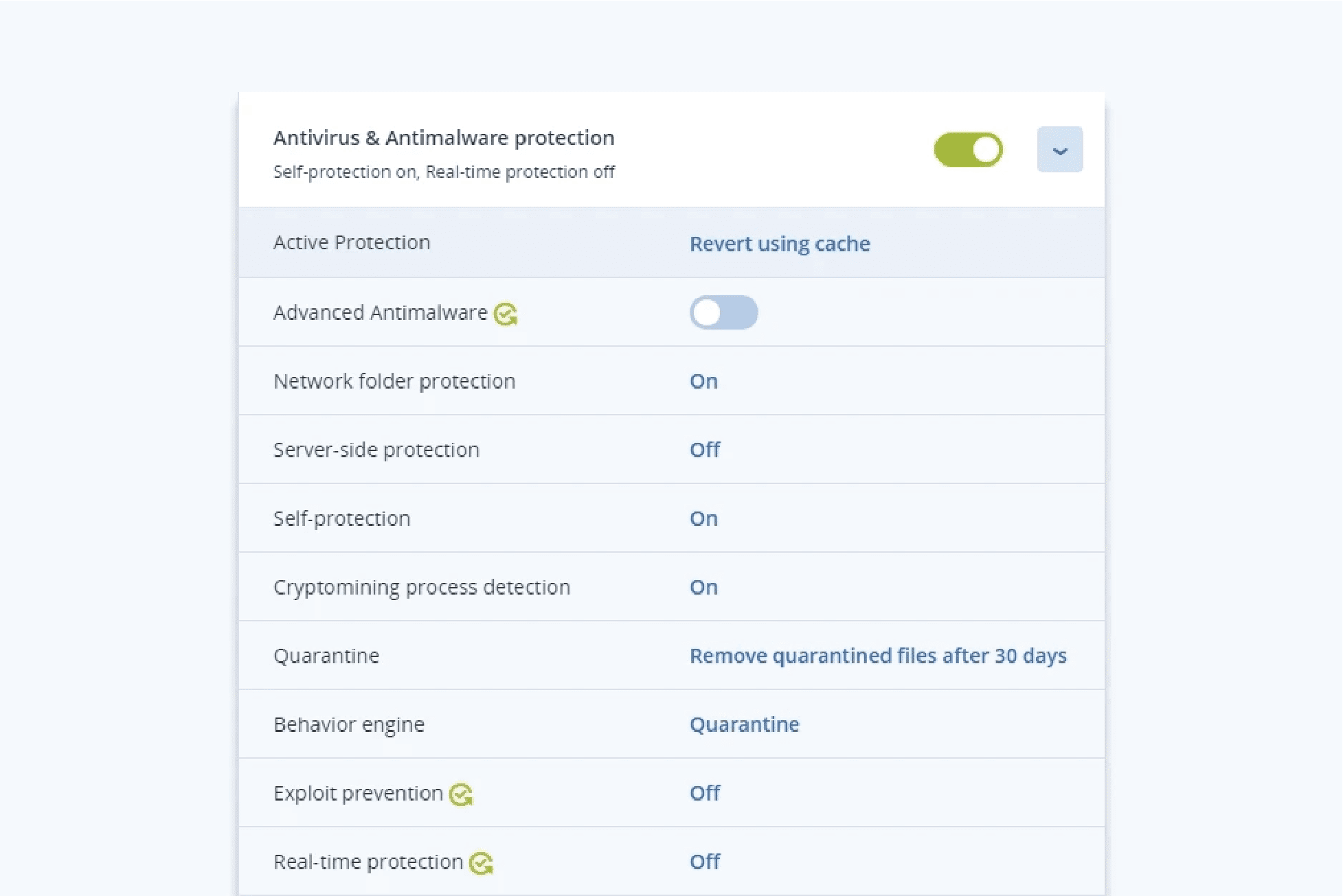This screenshot has height=896, width=1343.
Task: Click the Antivirus & Antimalware protection title
Action: click(x=444, y=138)
